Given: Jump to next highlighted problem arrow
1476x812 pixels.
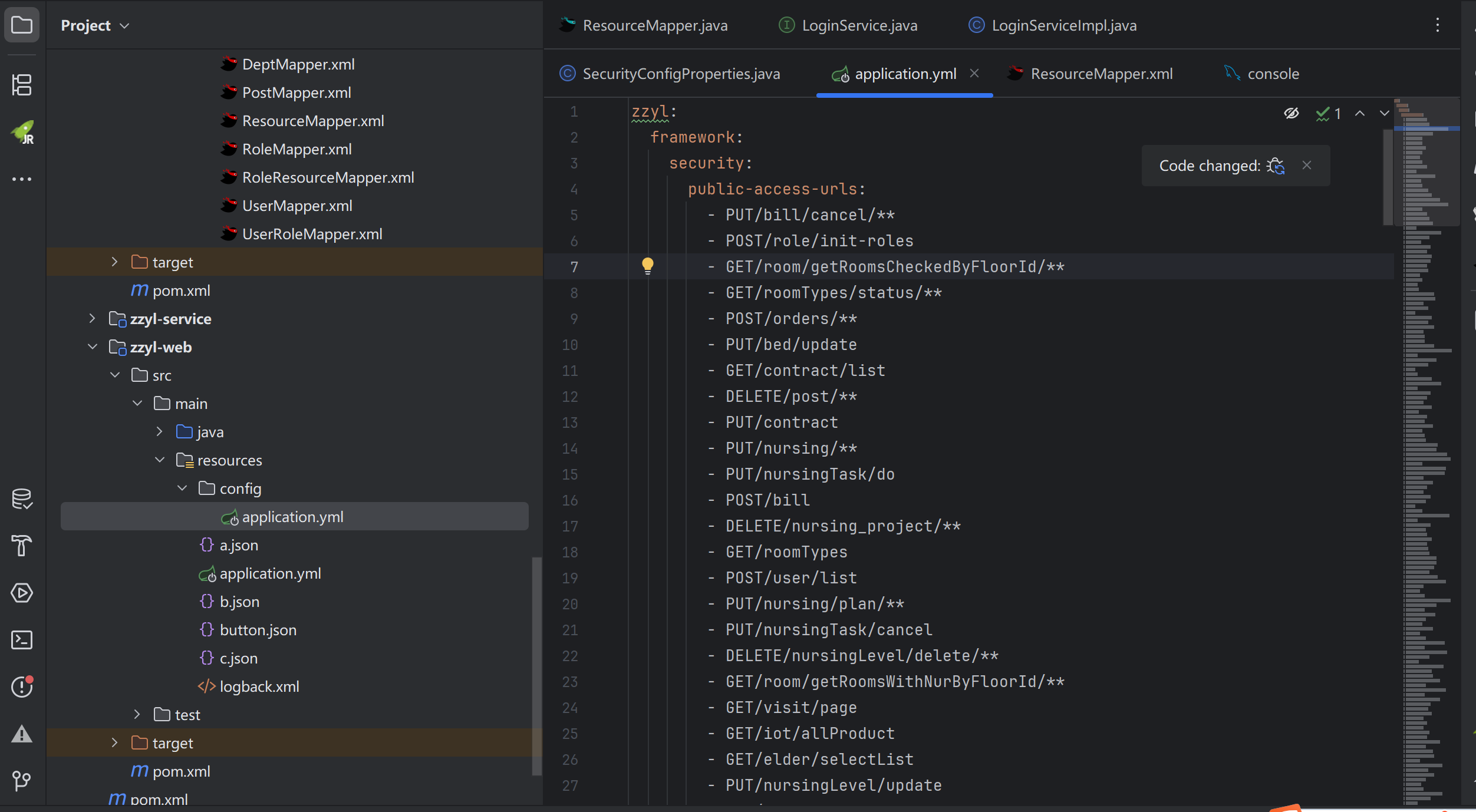Looking at the screenshot, I should pyautogui.click(x=1384, y=113).
